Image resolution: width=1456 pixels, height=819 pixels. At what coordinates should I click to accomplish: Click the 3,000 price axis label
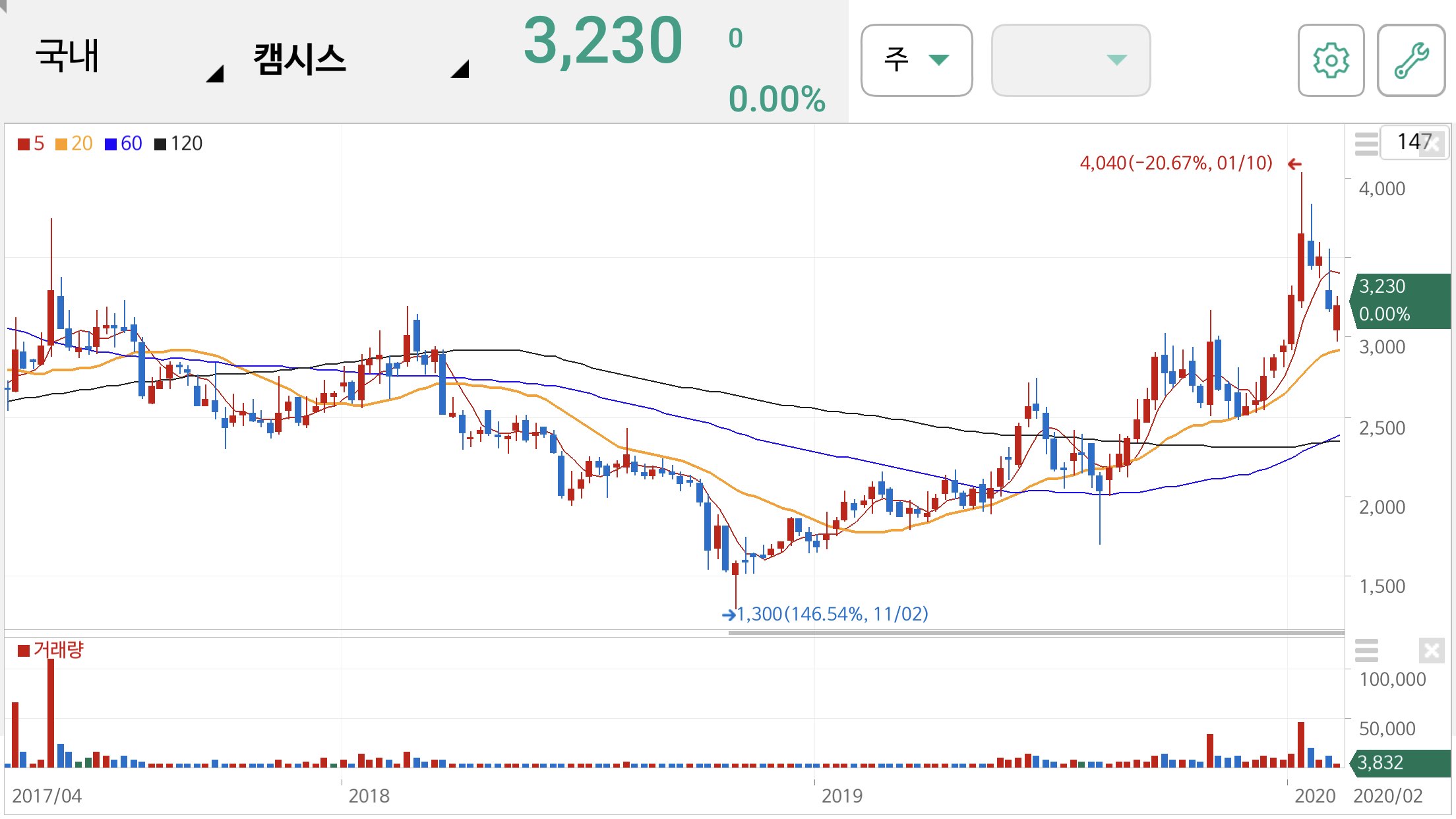(1381, 347)
